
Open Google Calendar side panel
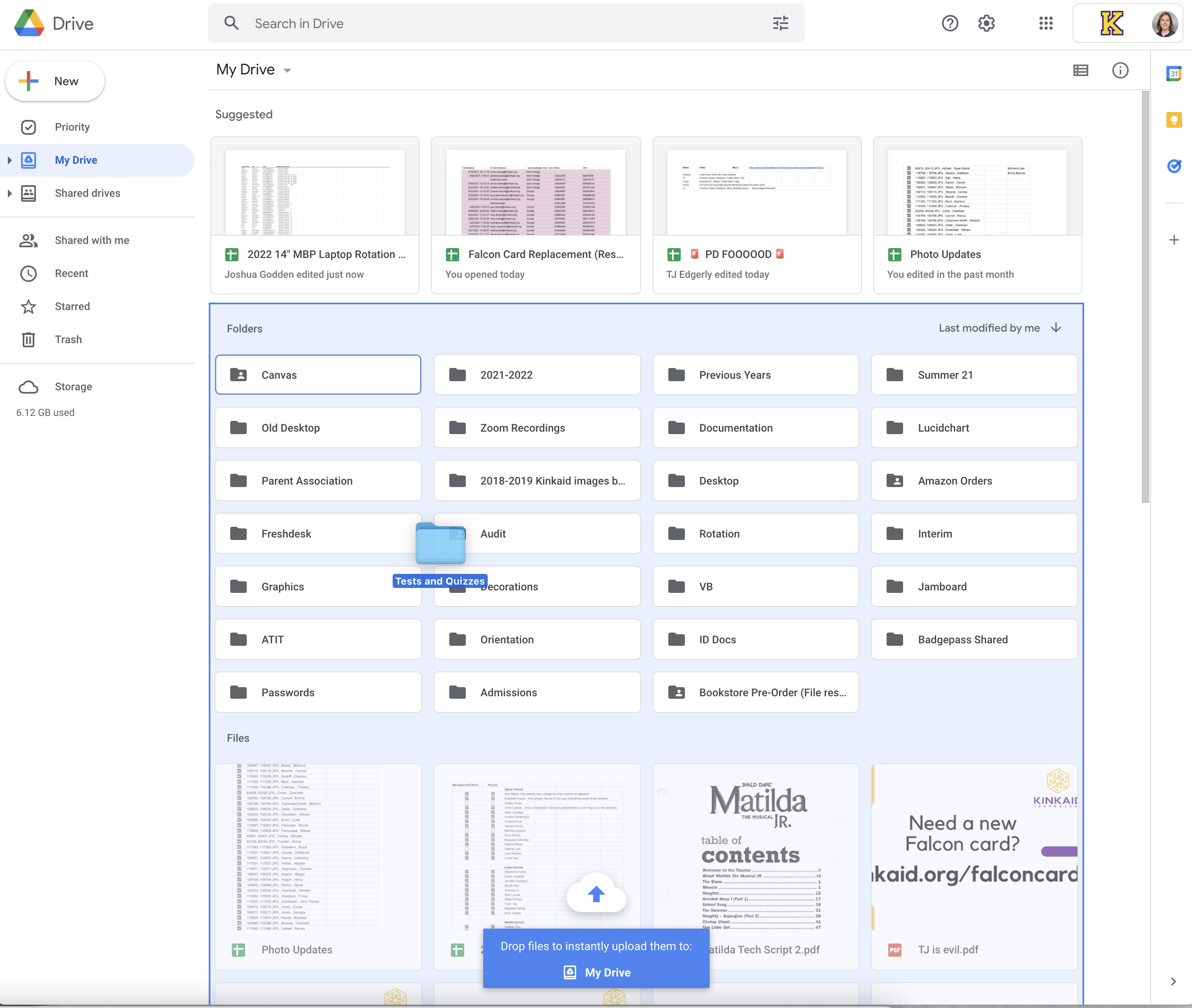click(x=1174, y=74)
